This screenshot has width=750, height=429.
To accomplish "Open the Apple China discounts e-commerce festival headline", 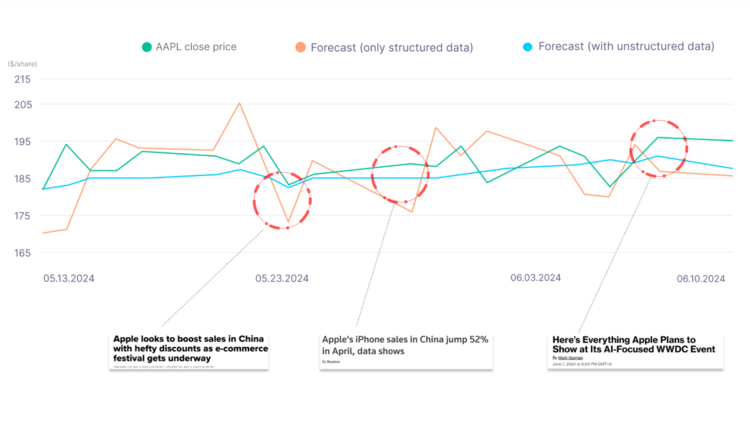I will 189,346.
